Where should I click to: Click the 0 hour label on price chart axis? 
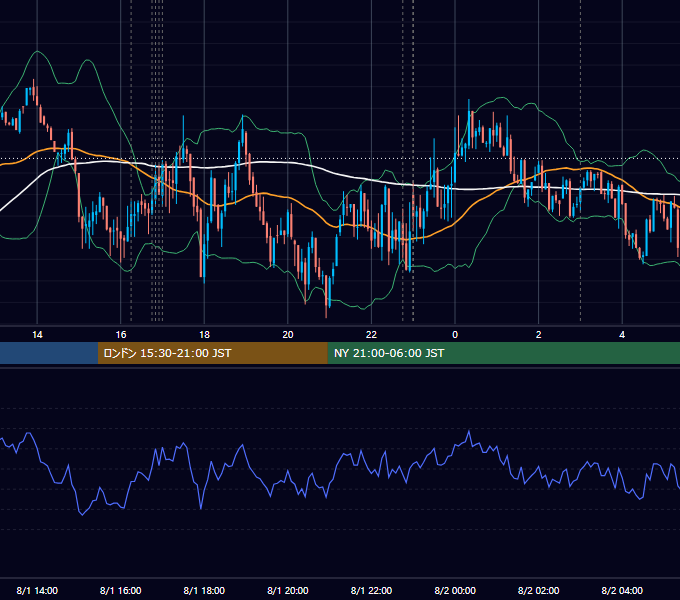tap(455, 335)
